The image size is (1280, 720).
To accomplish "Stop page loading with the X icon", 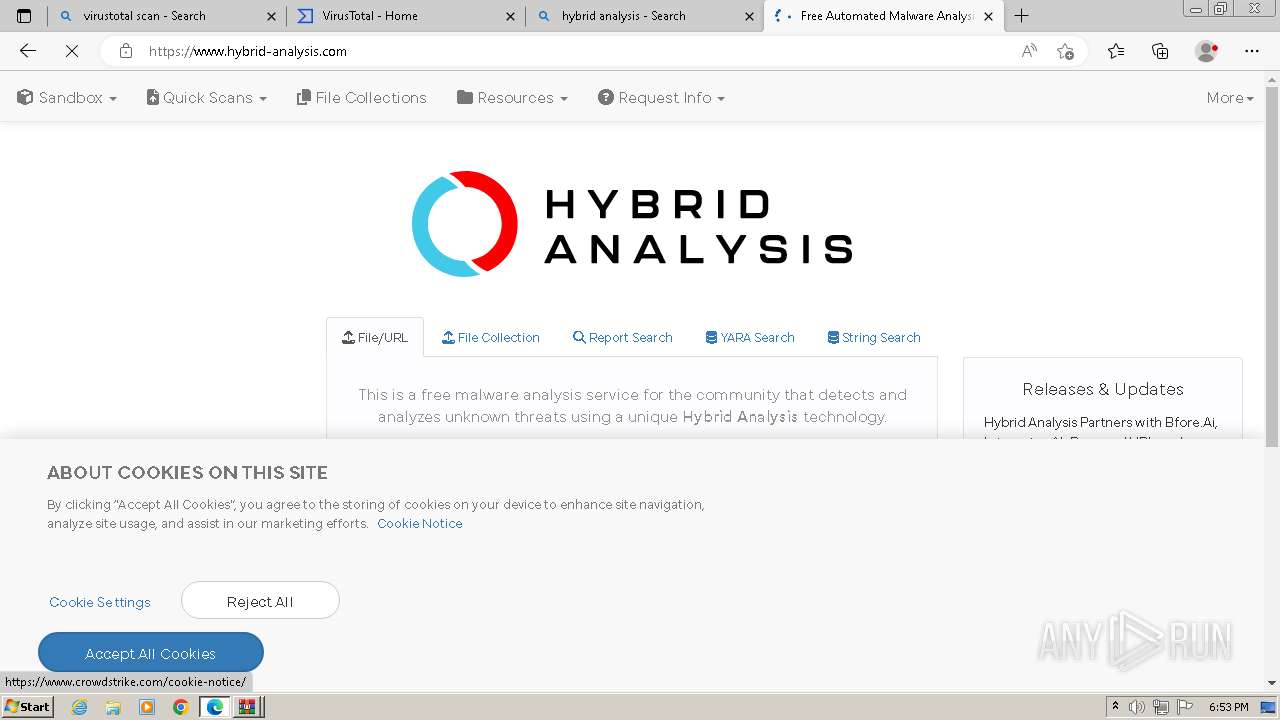I will coord(72,51).
